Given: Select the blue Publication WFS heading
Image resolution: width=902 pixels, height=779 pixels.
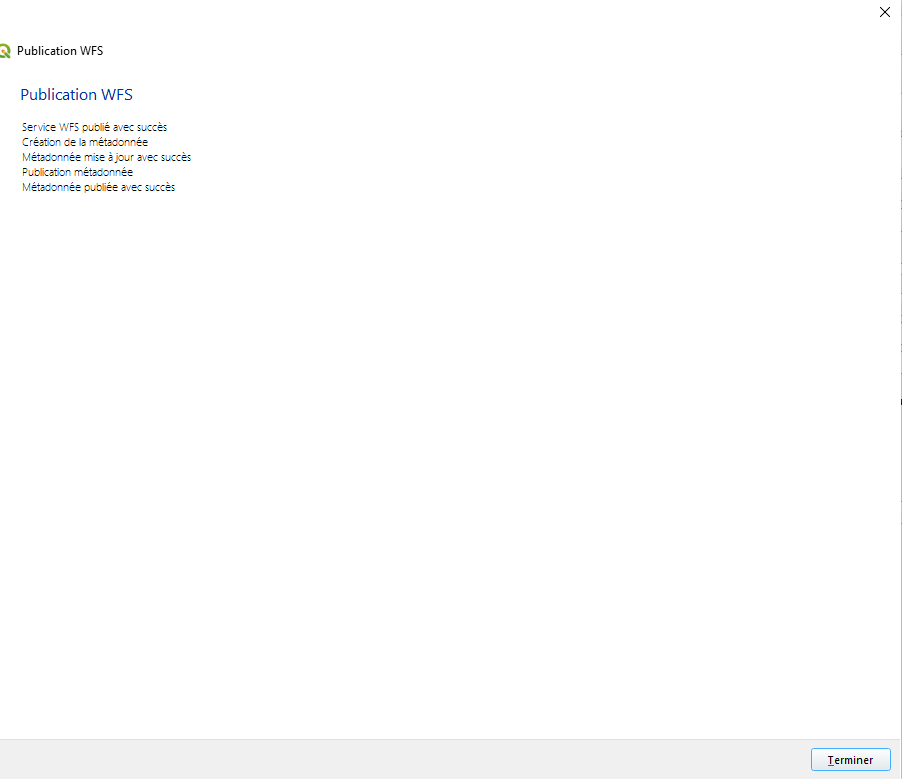Looking at the screenshot, I should pyautogui.click(x=77, y=94).
